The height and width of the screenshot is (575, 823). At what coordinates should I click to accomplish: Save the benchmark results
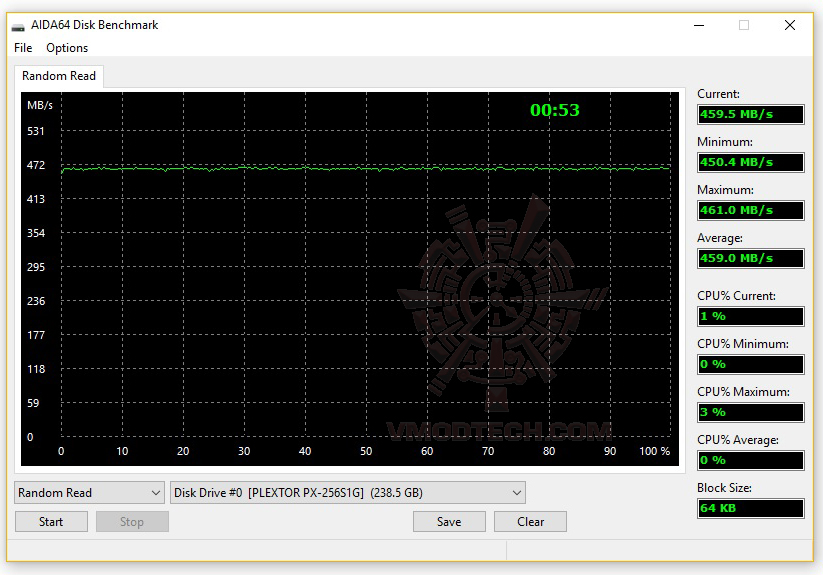pyautogui.click(x=449, y=521)
